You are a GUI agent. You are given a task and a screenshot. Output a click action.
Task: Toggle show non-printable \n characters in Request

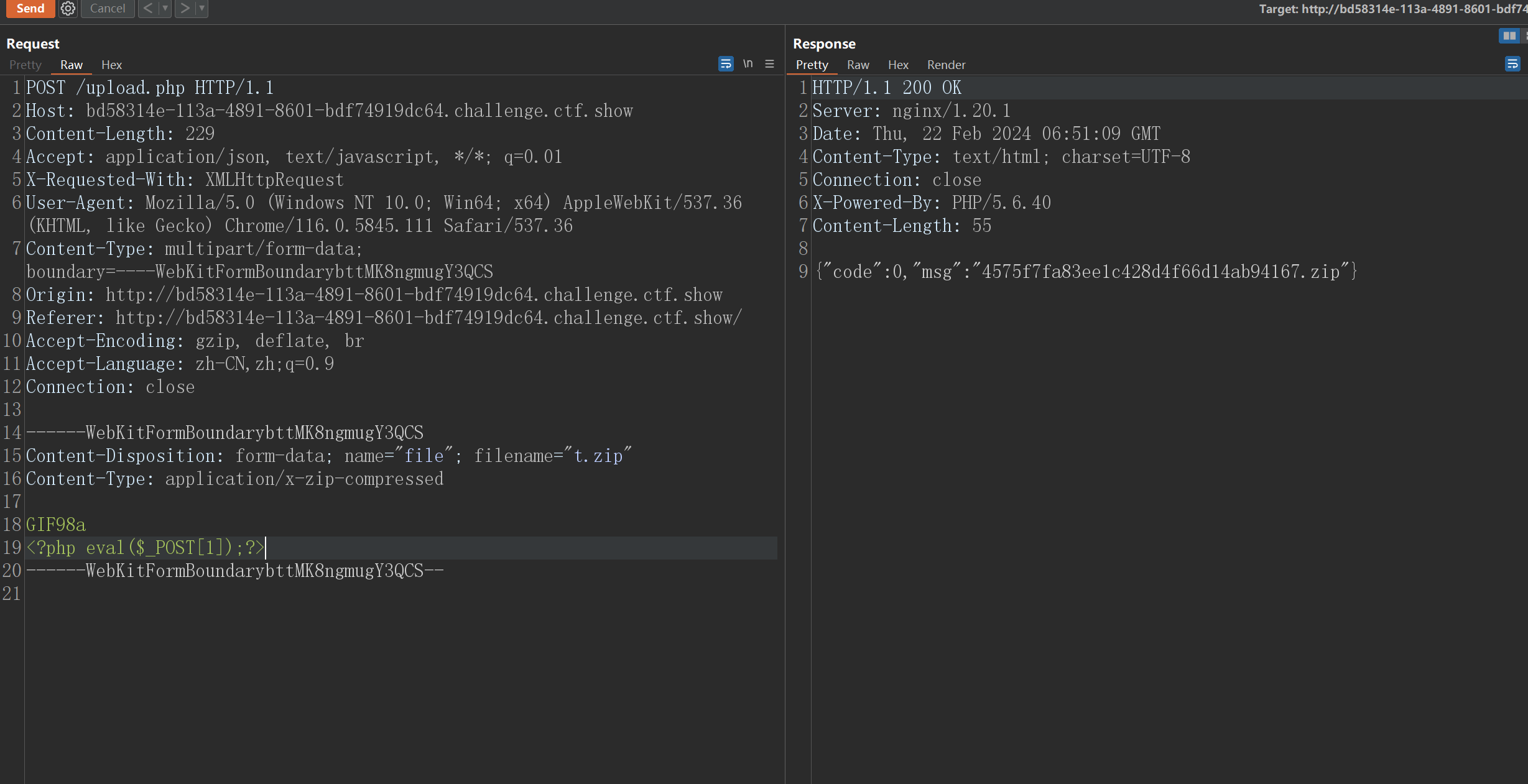[748, 64]
